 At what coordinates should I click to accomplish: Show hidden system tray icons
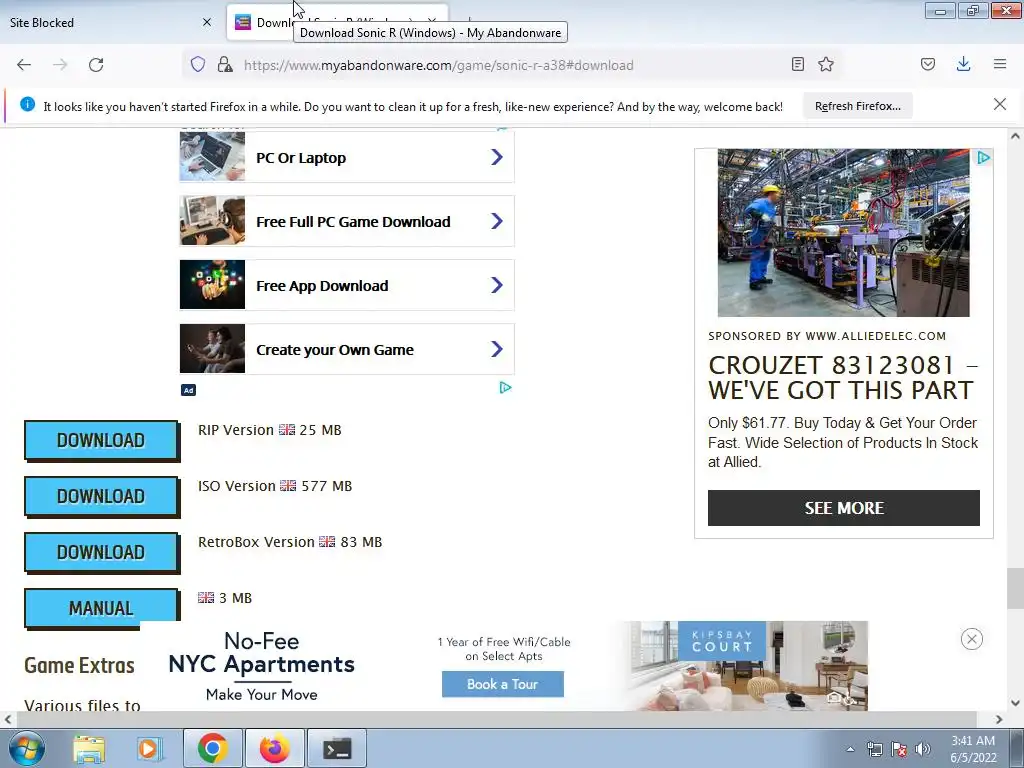click(850, 749)
